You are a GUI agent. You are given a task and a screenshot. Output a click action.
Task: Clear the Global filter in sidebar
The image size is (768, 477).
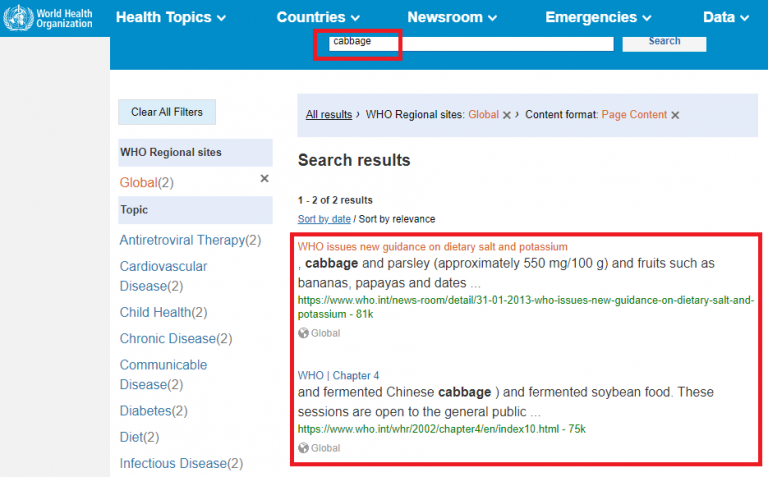click(264, 178)
